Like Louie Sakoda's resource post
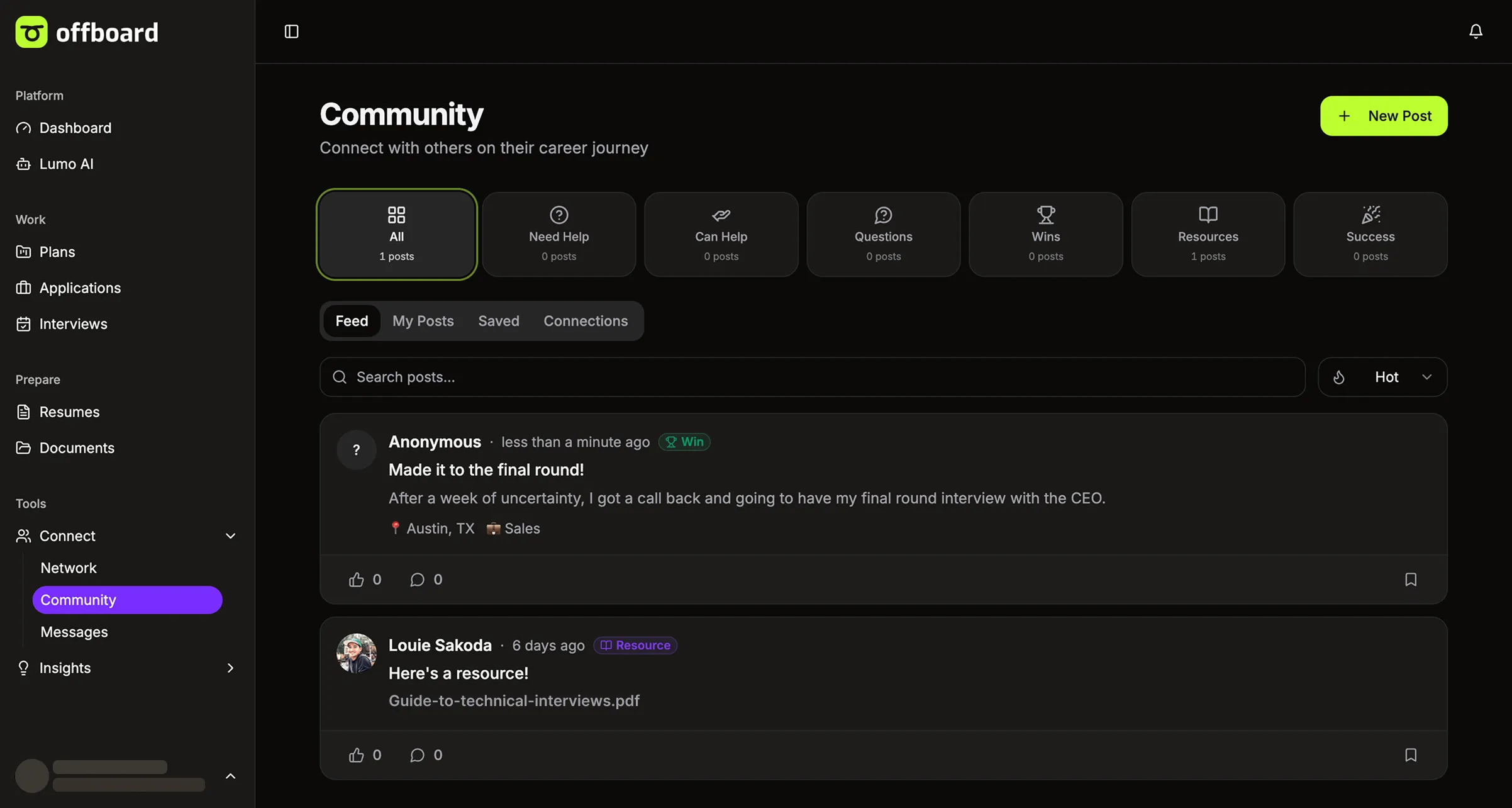This screenshot has height=808, width=1512. coord(357,755)
